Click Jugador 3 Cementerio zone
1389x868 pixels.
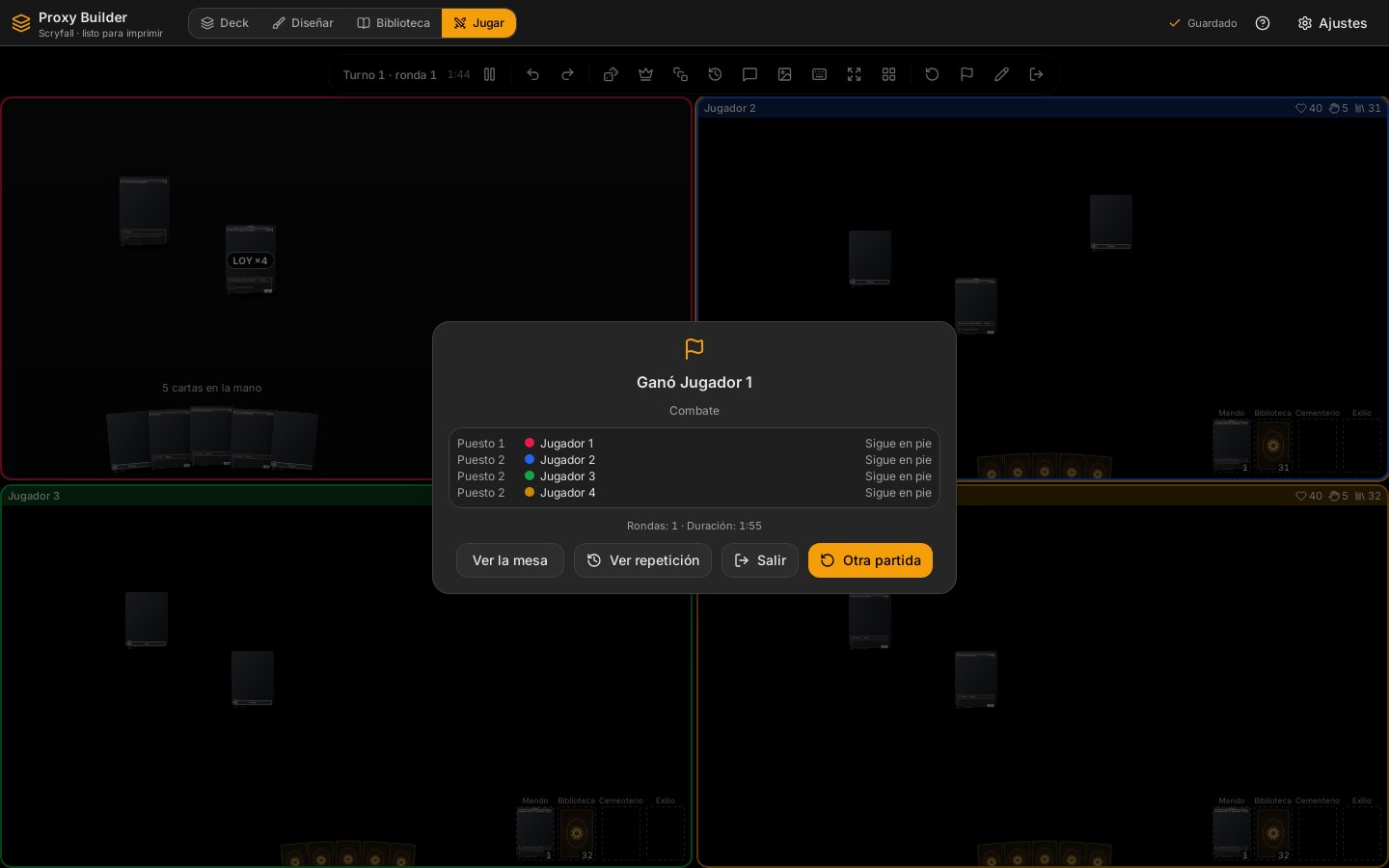pyautogui.click(x=621, y=833)
